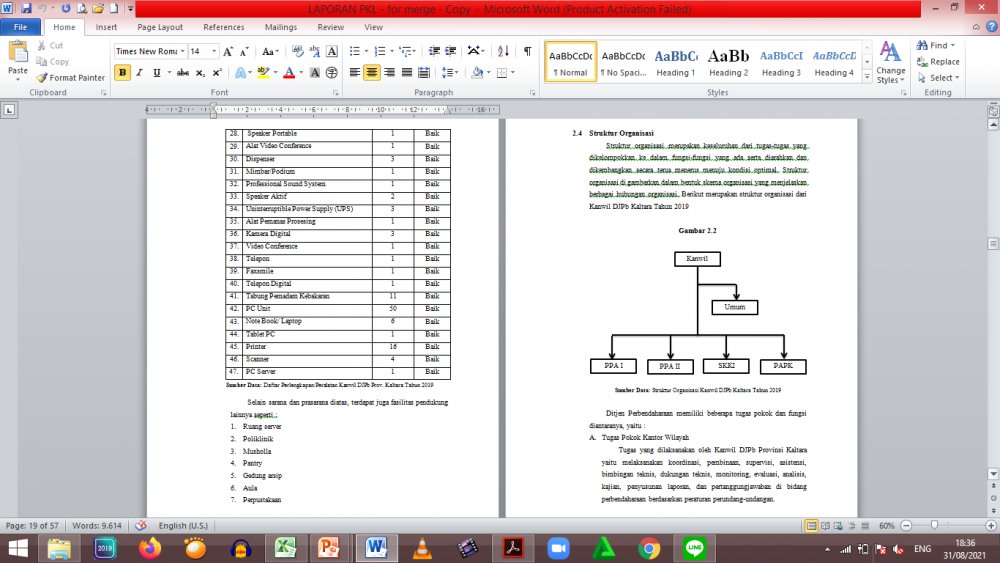Image resolution: width=1000 pixels, height=563 pixels.
Task: Open Chrome from the taskbar
Action: pyautogui.click(x=649, y=548)
